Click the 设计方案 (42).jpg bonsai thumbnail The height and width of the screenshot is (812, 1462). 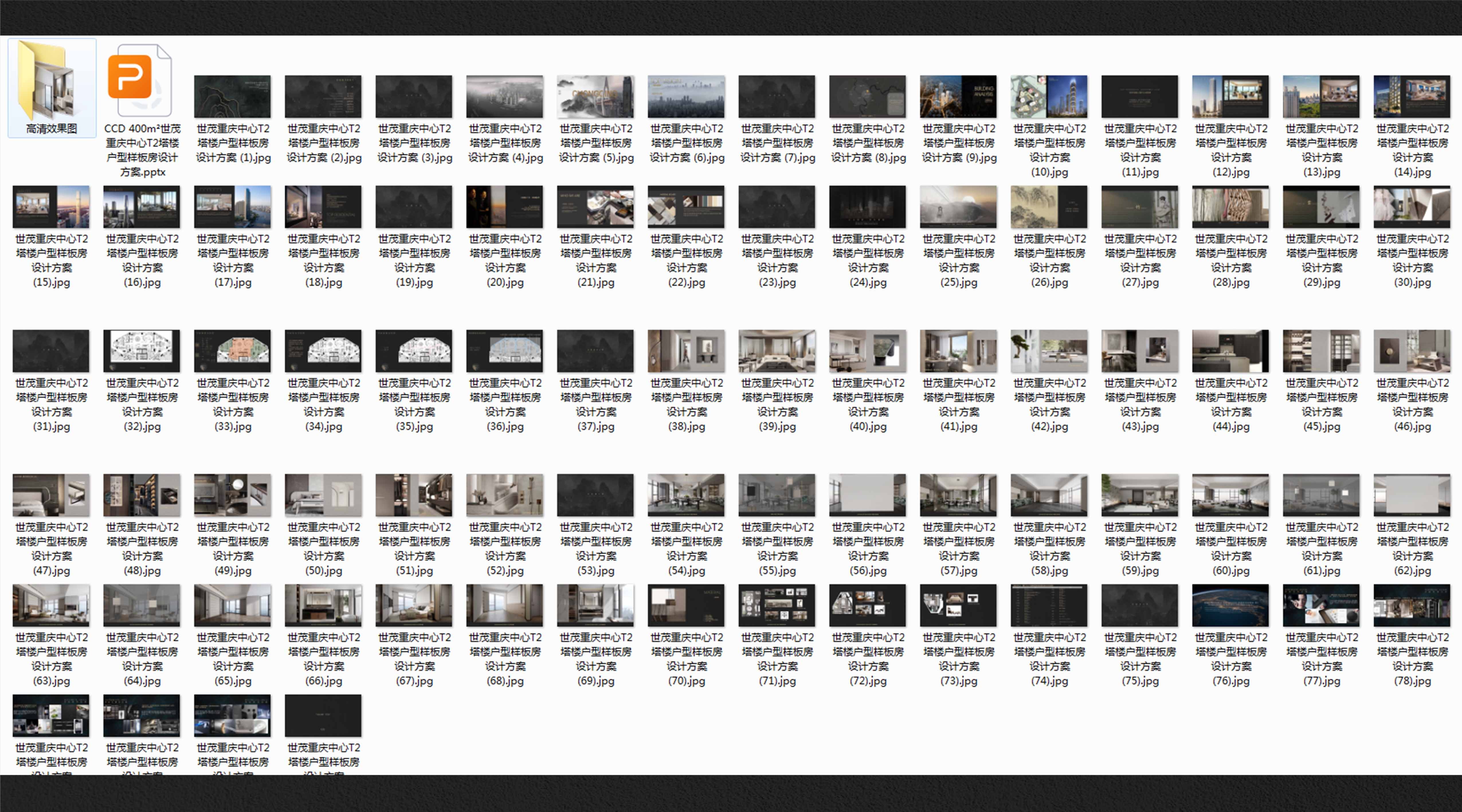click(1049, 351)
